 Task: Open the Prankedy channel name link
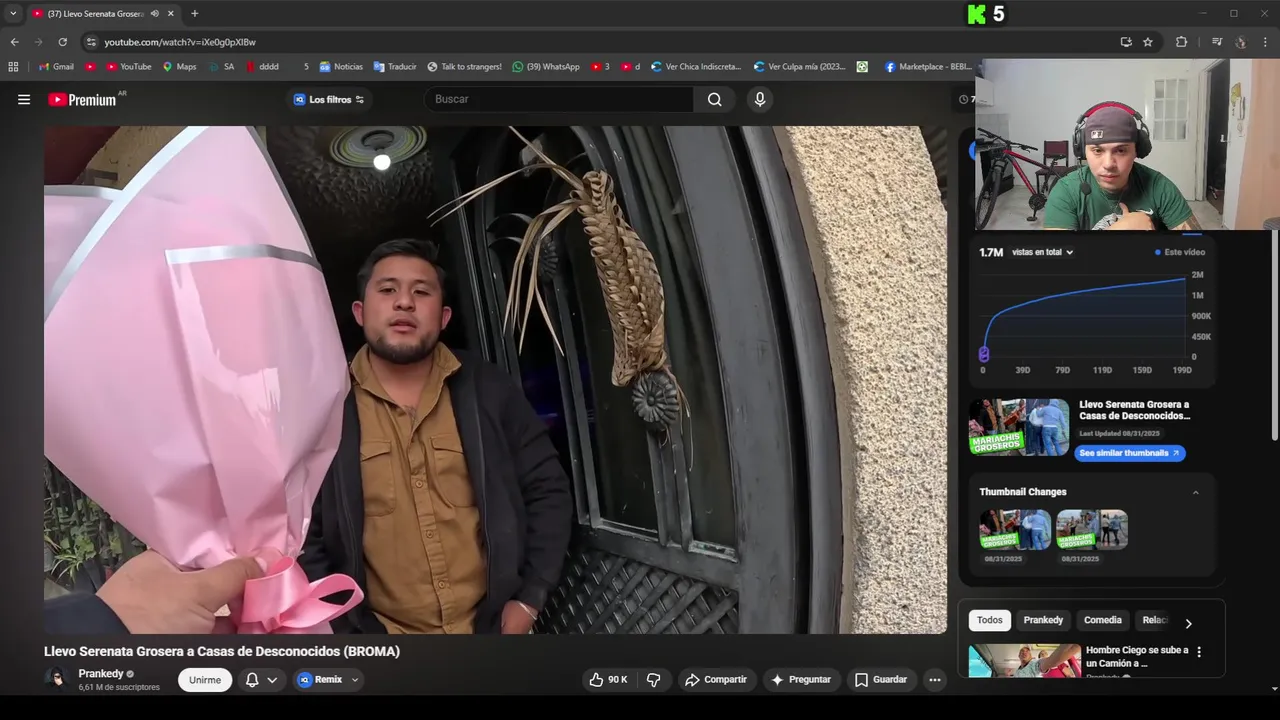(101, 674)
